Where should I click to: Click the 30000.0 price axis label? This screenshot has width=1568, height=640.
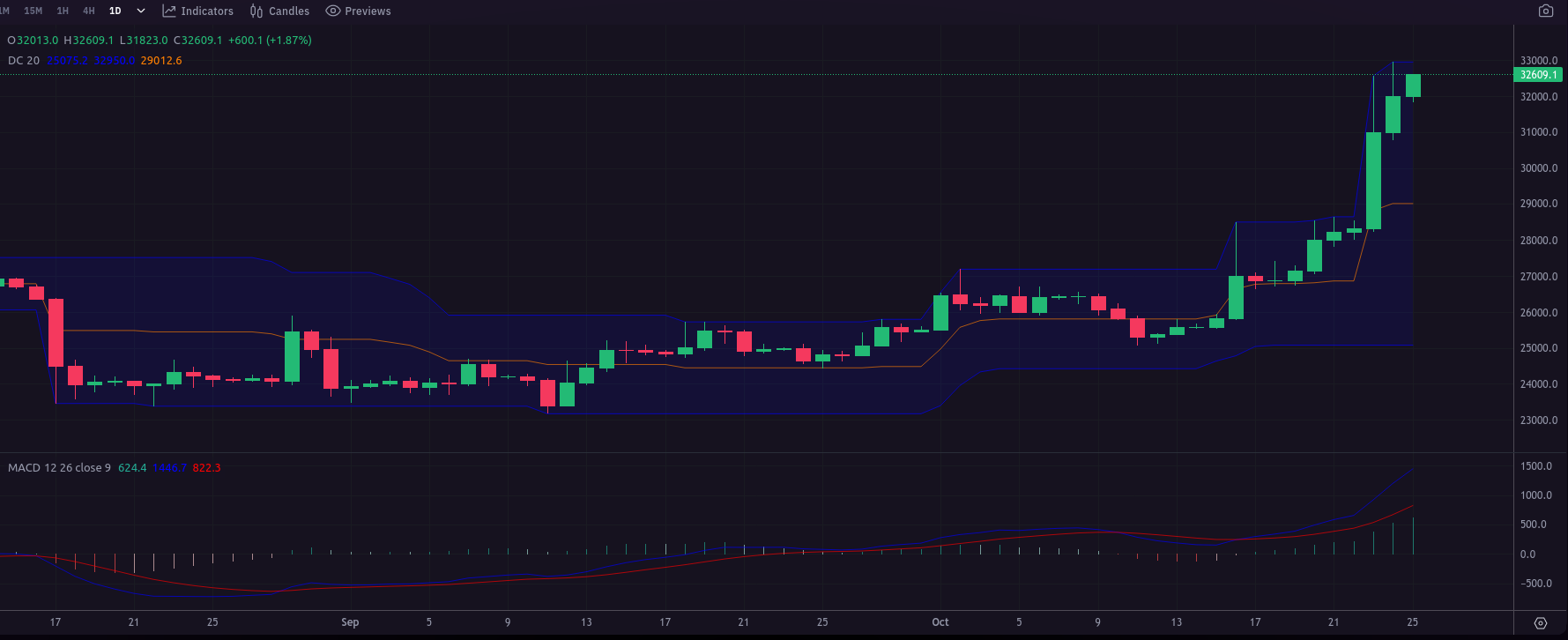point(1539,168)
